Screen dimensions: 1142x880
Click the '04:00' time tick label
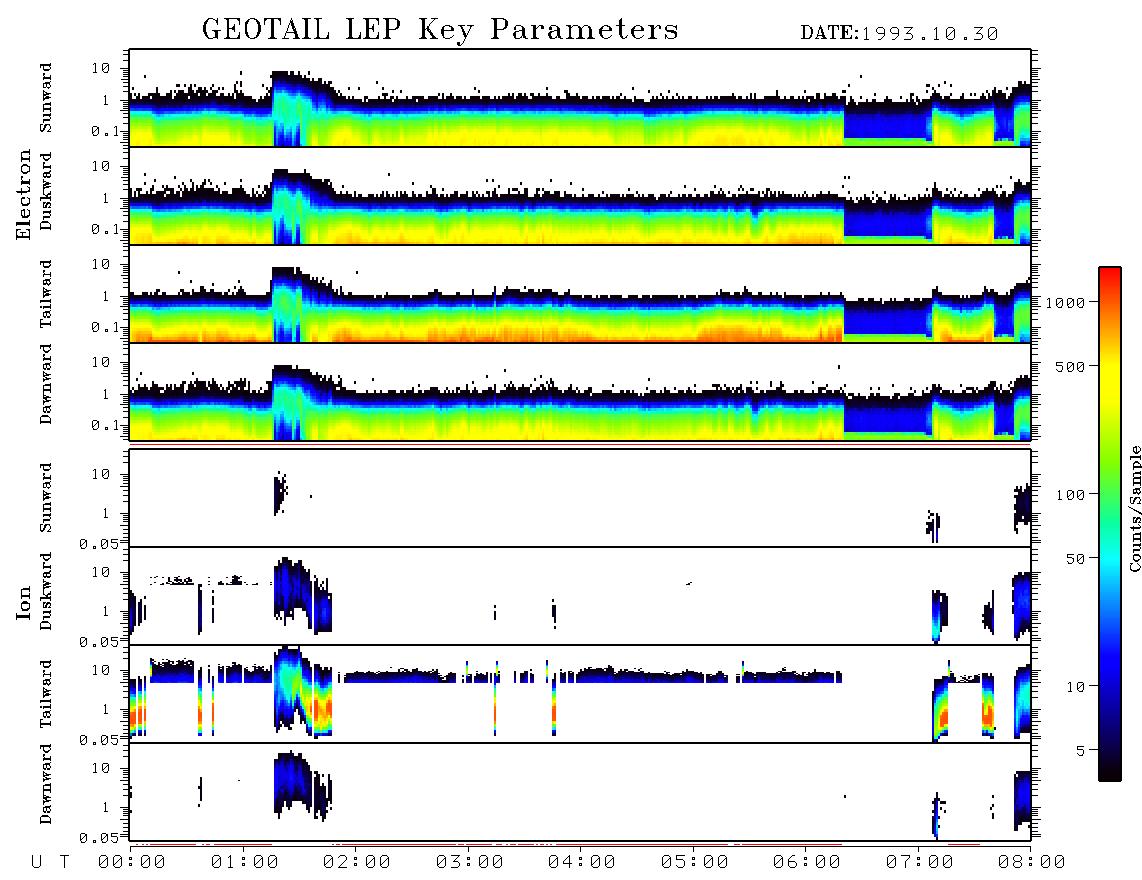[582, 863]
